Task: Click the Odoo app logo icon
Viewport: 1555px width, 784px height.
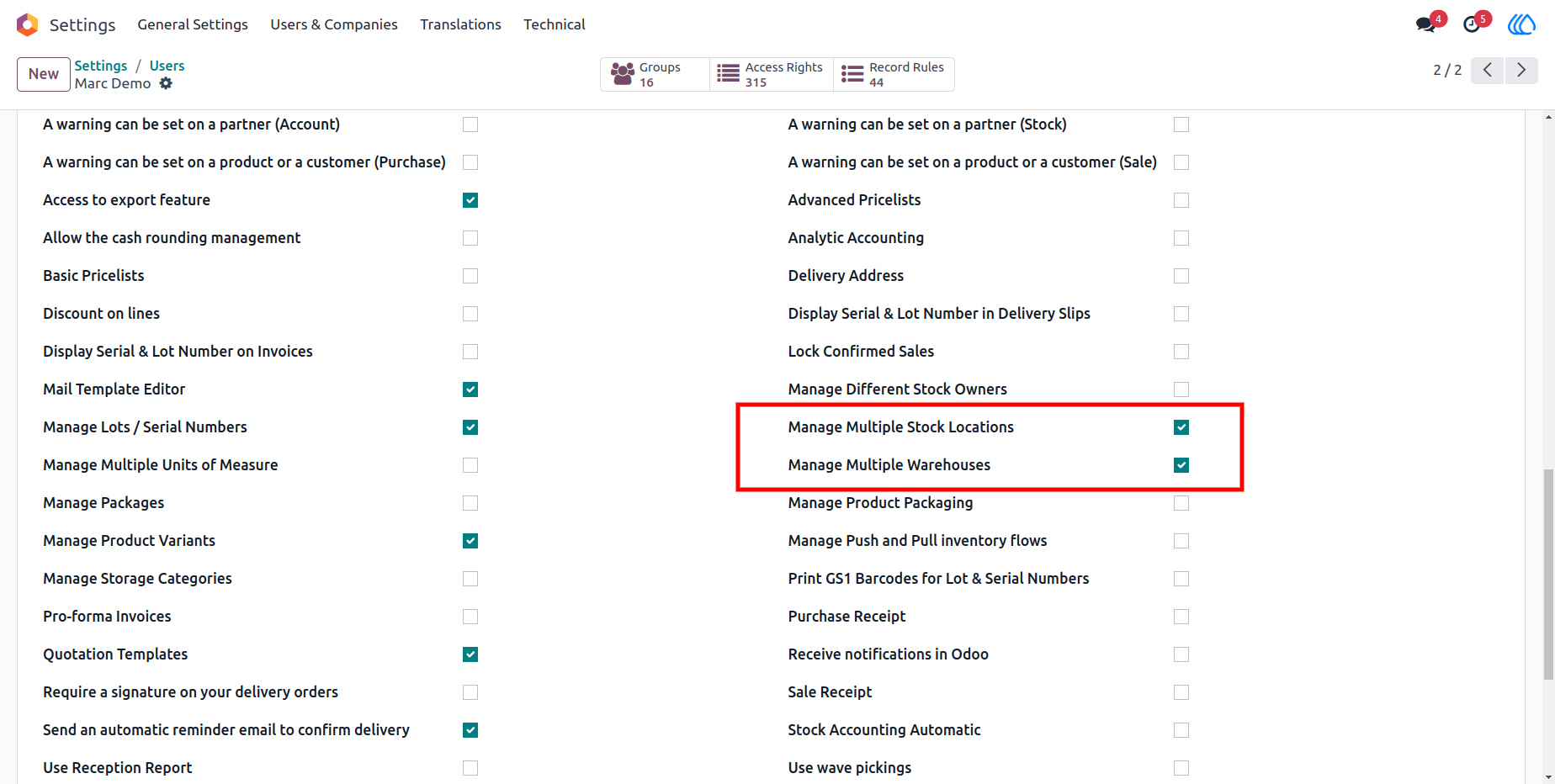Action: tap(27, 24)
